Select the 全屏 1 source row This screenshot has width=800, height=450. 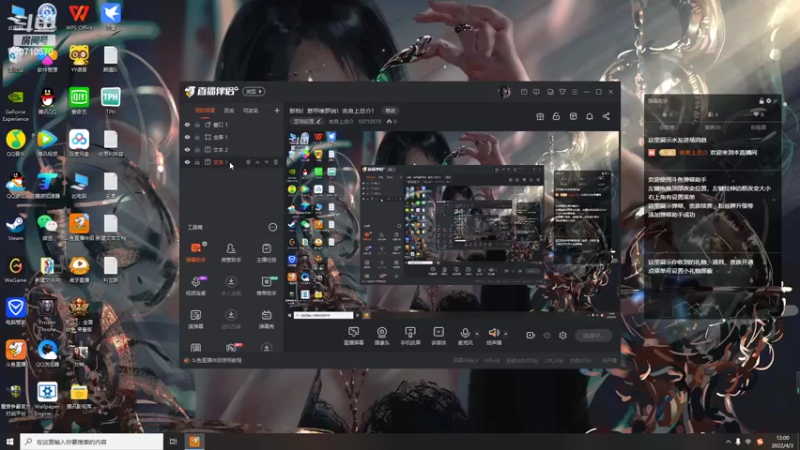pos(232,137)
